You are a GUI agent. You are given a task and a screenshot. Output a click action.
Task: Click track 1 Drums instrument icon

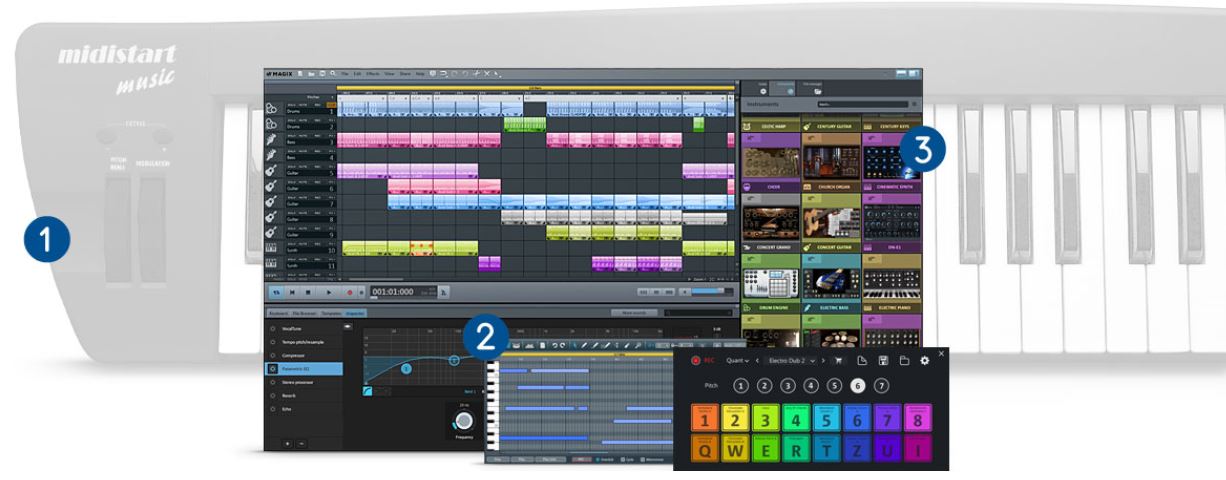[271, 110]
